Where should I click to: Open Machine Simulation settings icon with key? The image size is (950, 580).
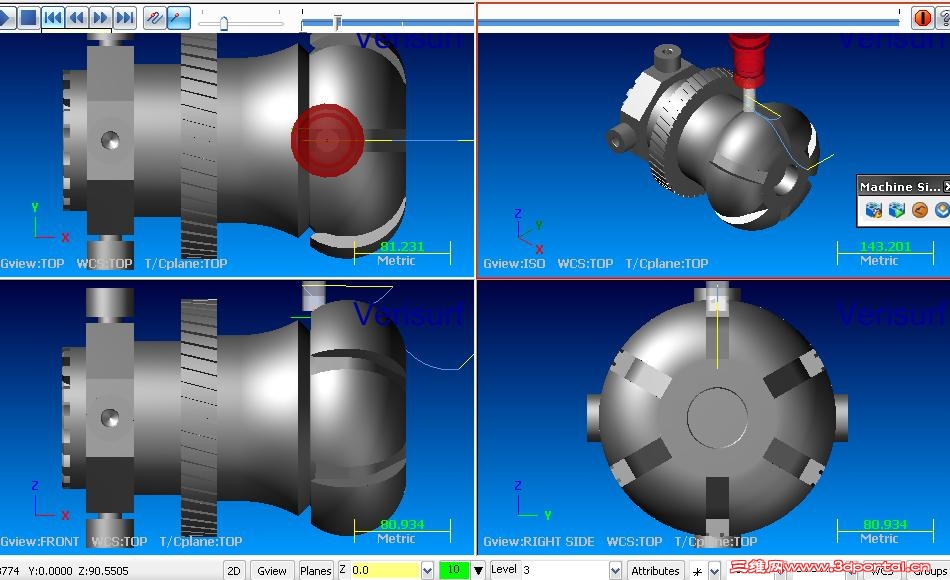coord(874,210)
